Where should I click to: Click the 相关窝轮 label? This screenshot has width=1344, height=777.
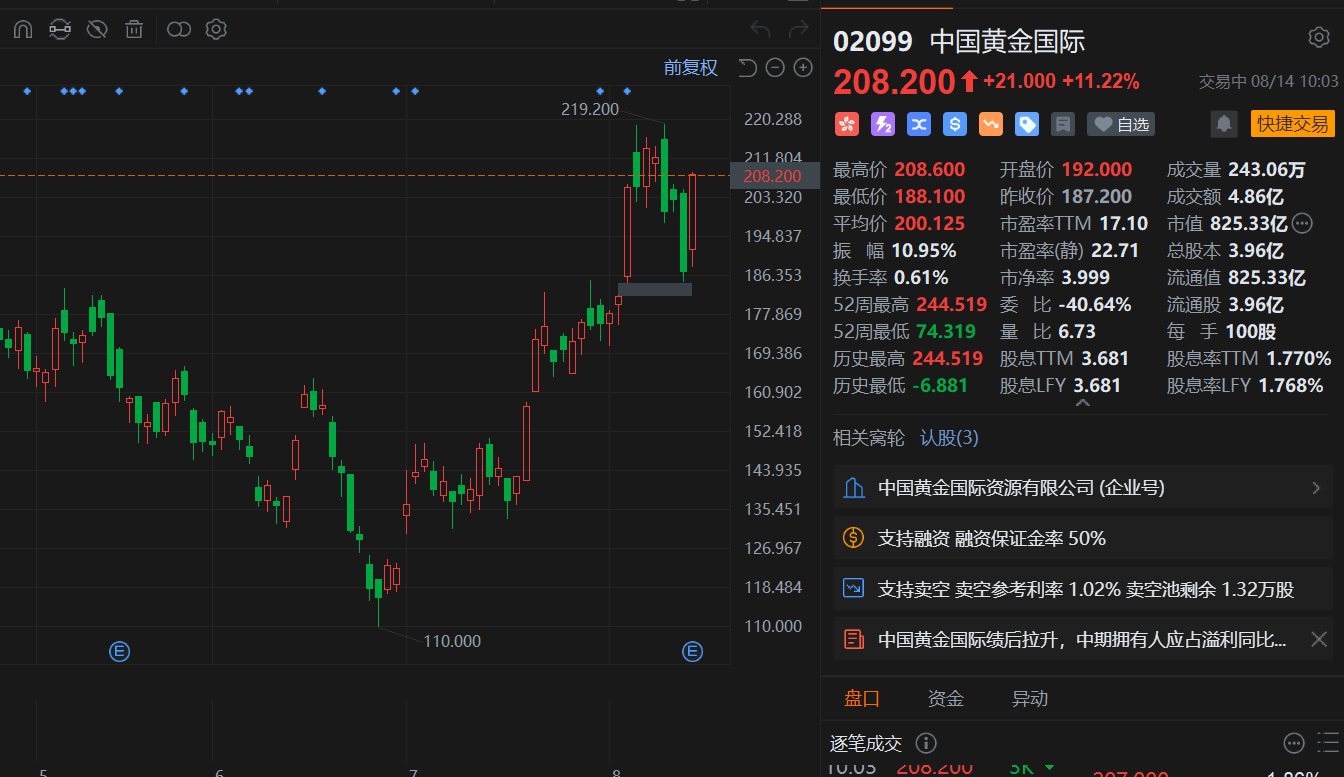click(x=869, y=438)
